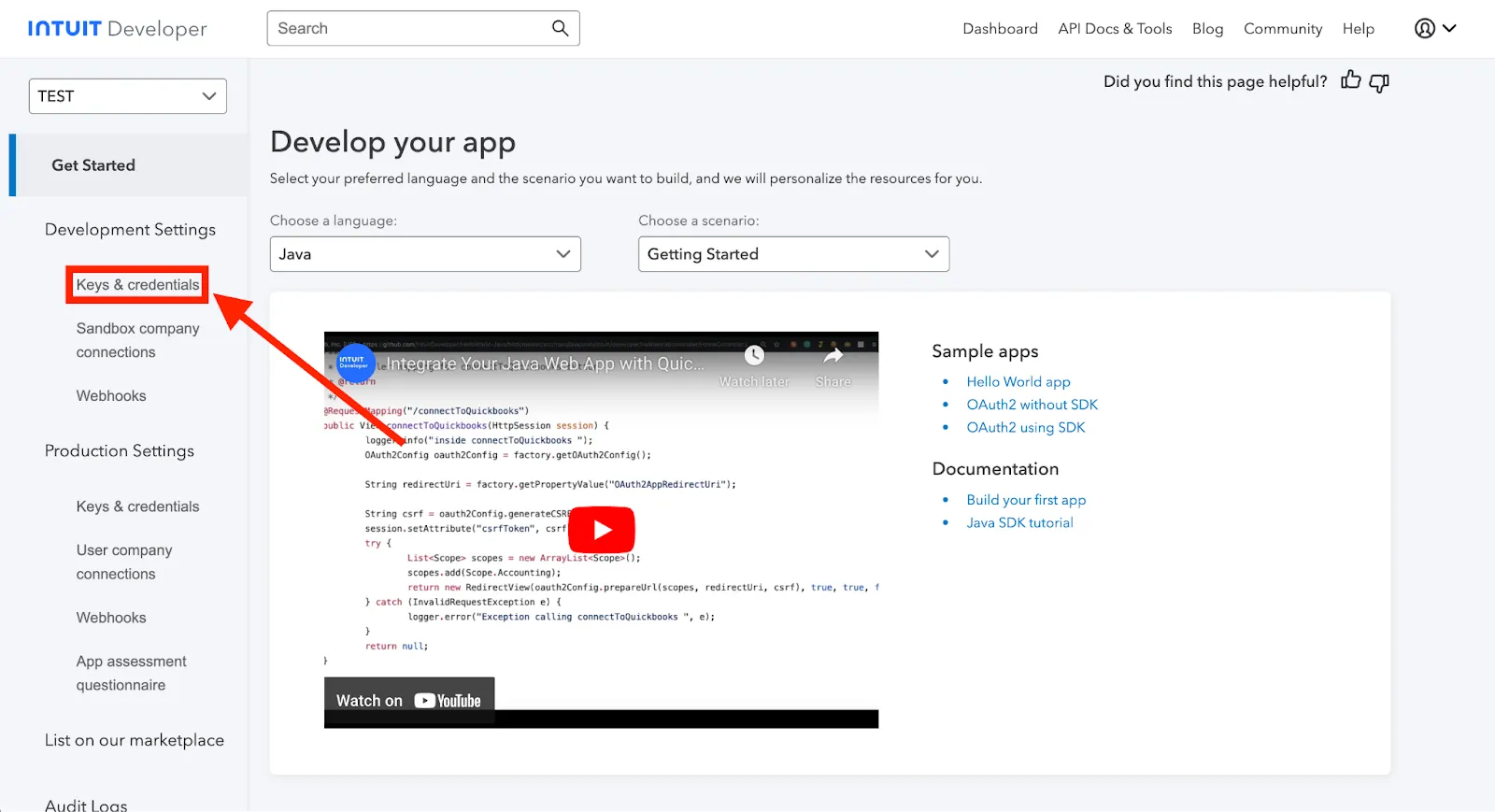The width and height of the screenshot is (1495, 812).
Task: Click the Intuit Developer logo
Action: (x=118, y=29)
